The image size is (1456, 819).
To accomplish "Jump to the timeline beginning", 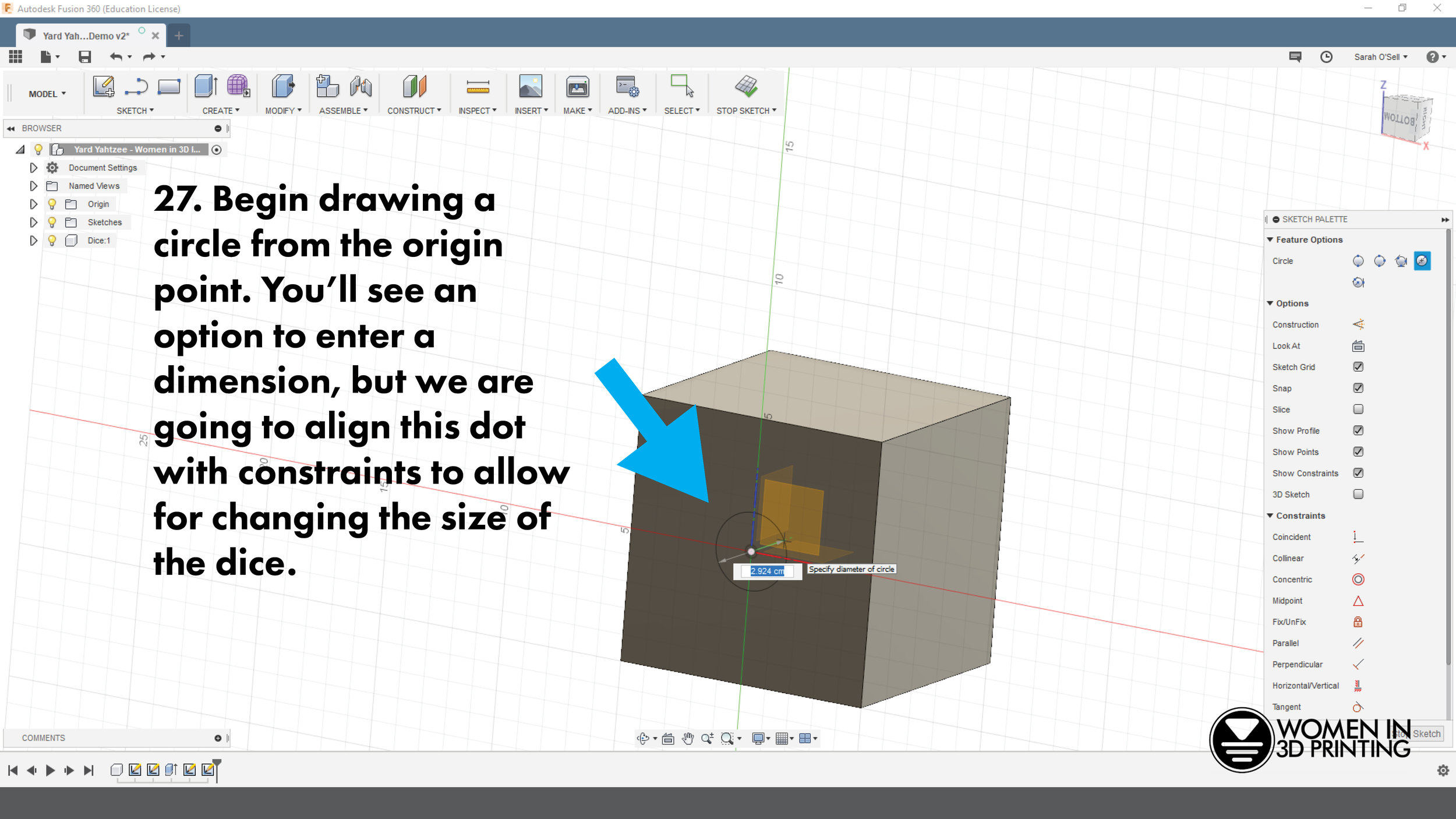I will (x=13, y=770).
